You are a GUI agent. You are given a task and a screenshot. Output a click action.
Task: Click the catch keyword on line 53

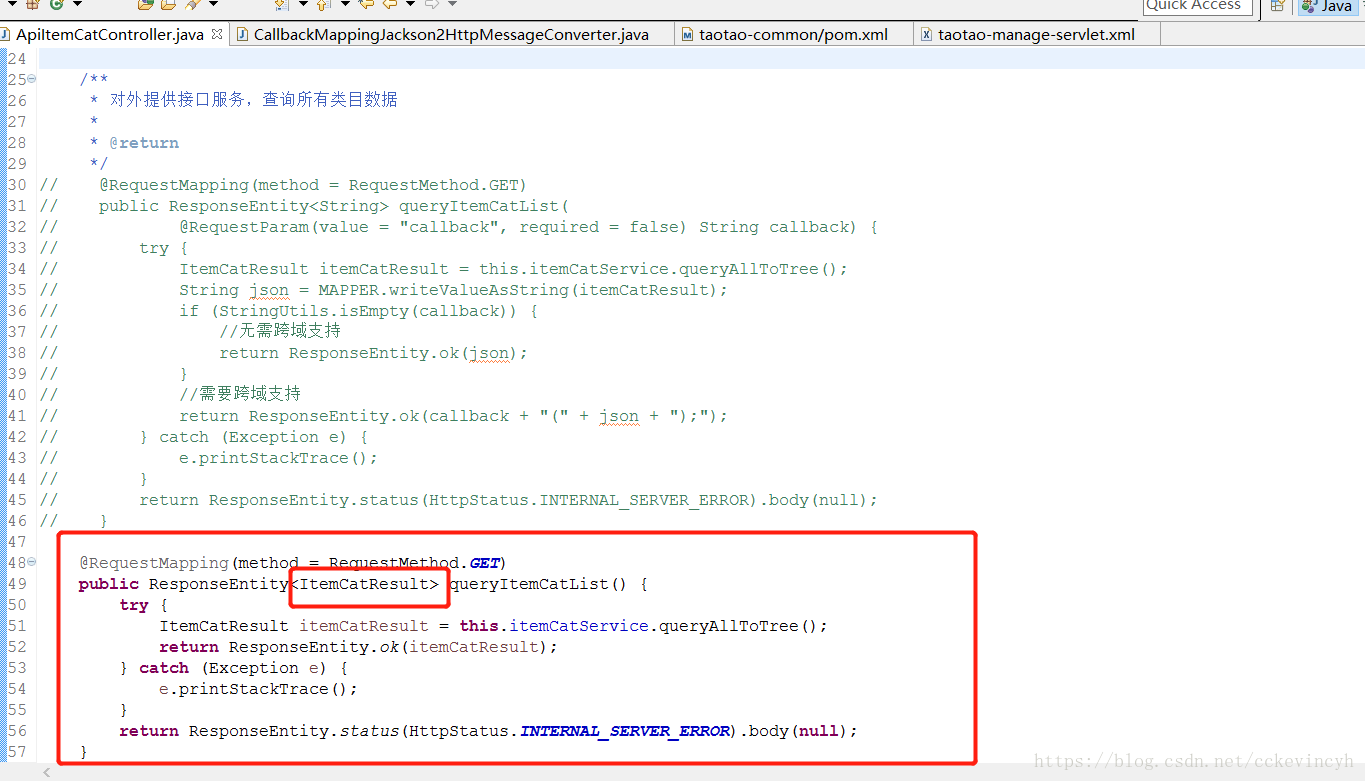pos(164,668)
